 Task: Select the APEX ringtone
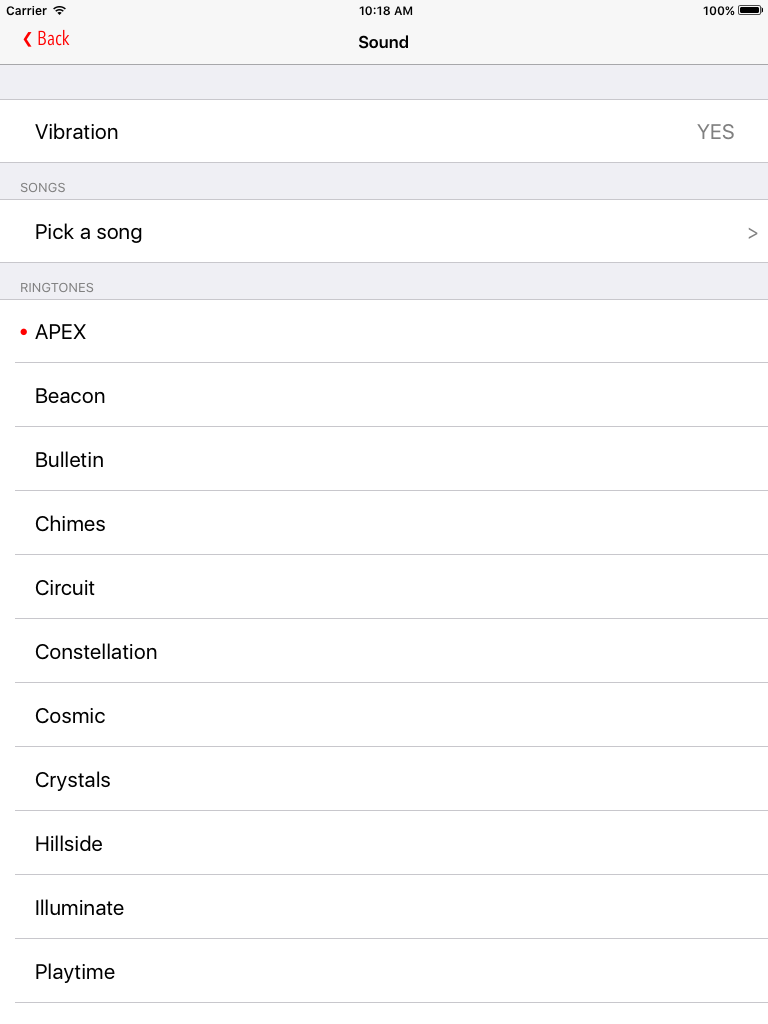tap(61, 332)
